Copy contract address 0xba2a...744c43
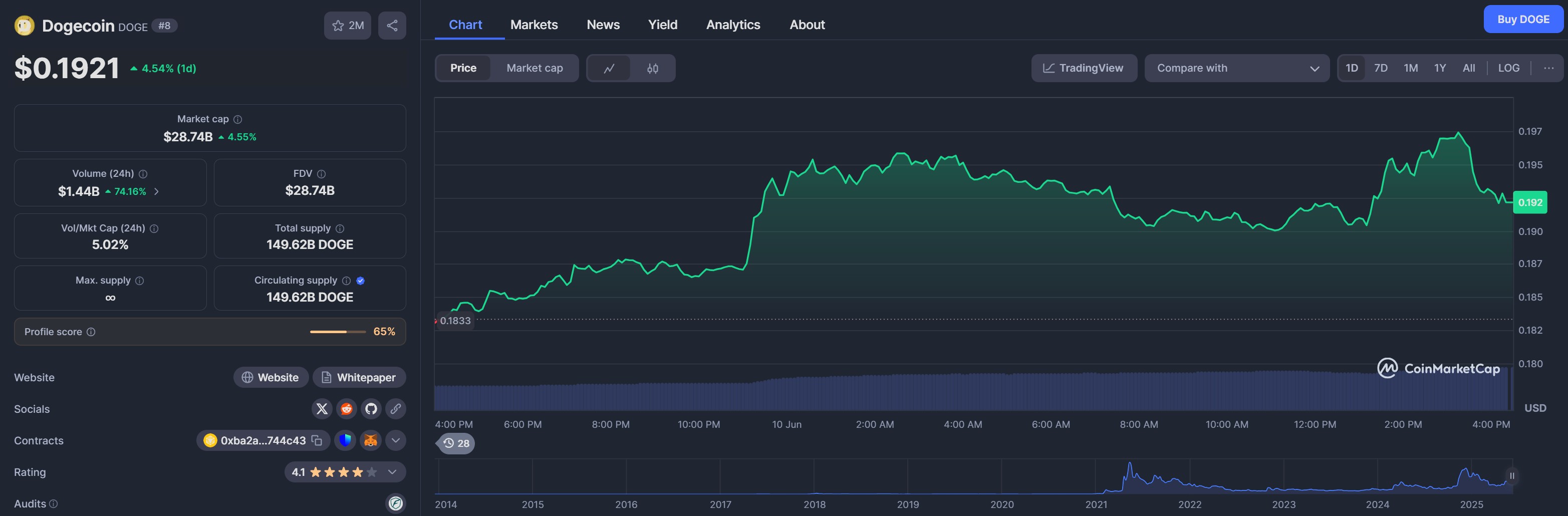Viewport: 1568px width, 516px height. (317, 440)
